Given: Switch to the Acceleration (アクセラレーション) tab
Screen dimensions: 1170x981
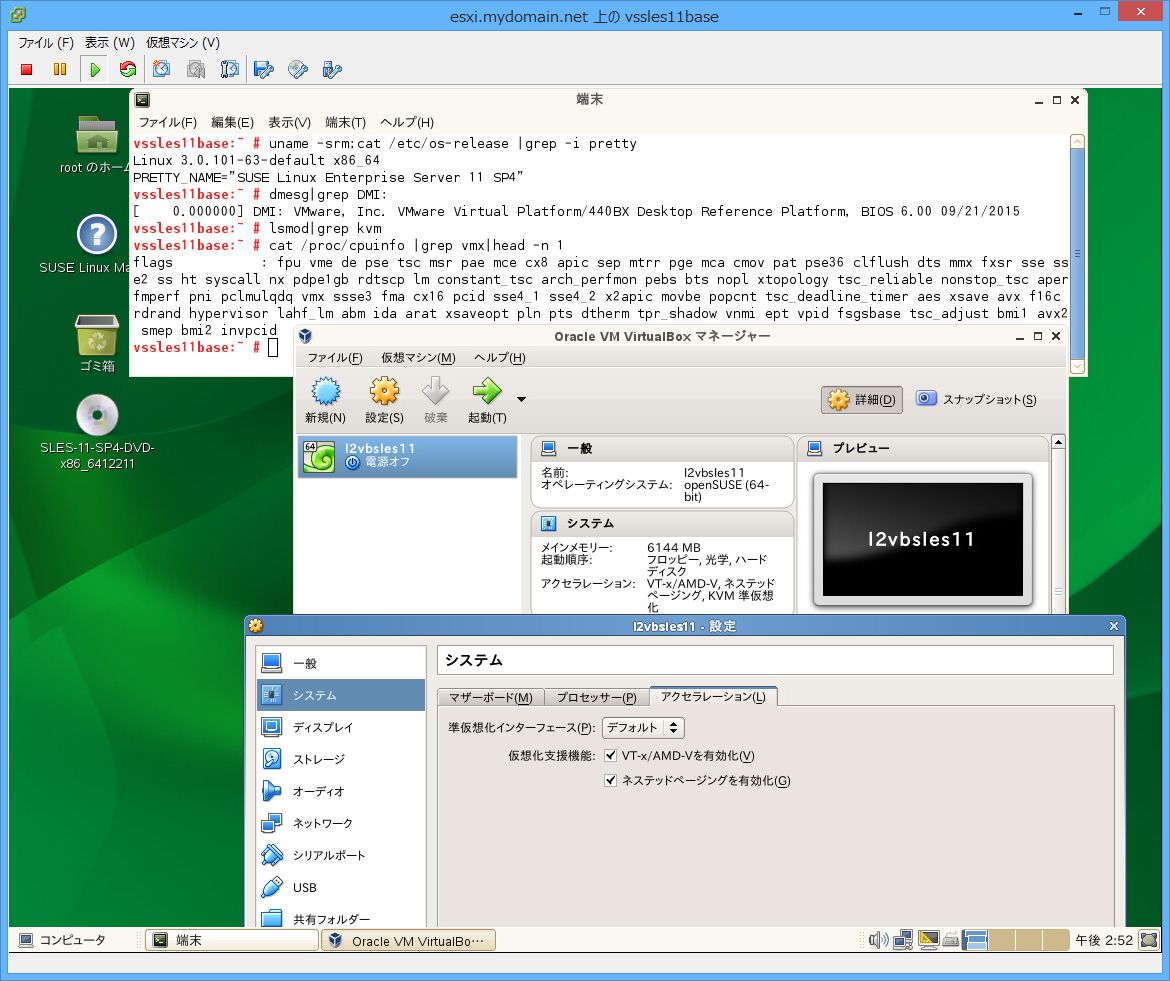Looking at the screenshot, I should [713, 696].
